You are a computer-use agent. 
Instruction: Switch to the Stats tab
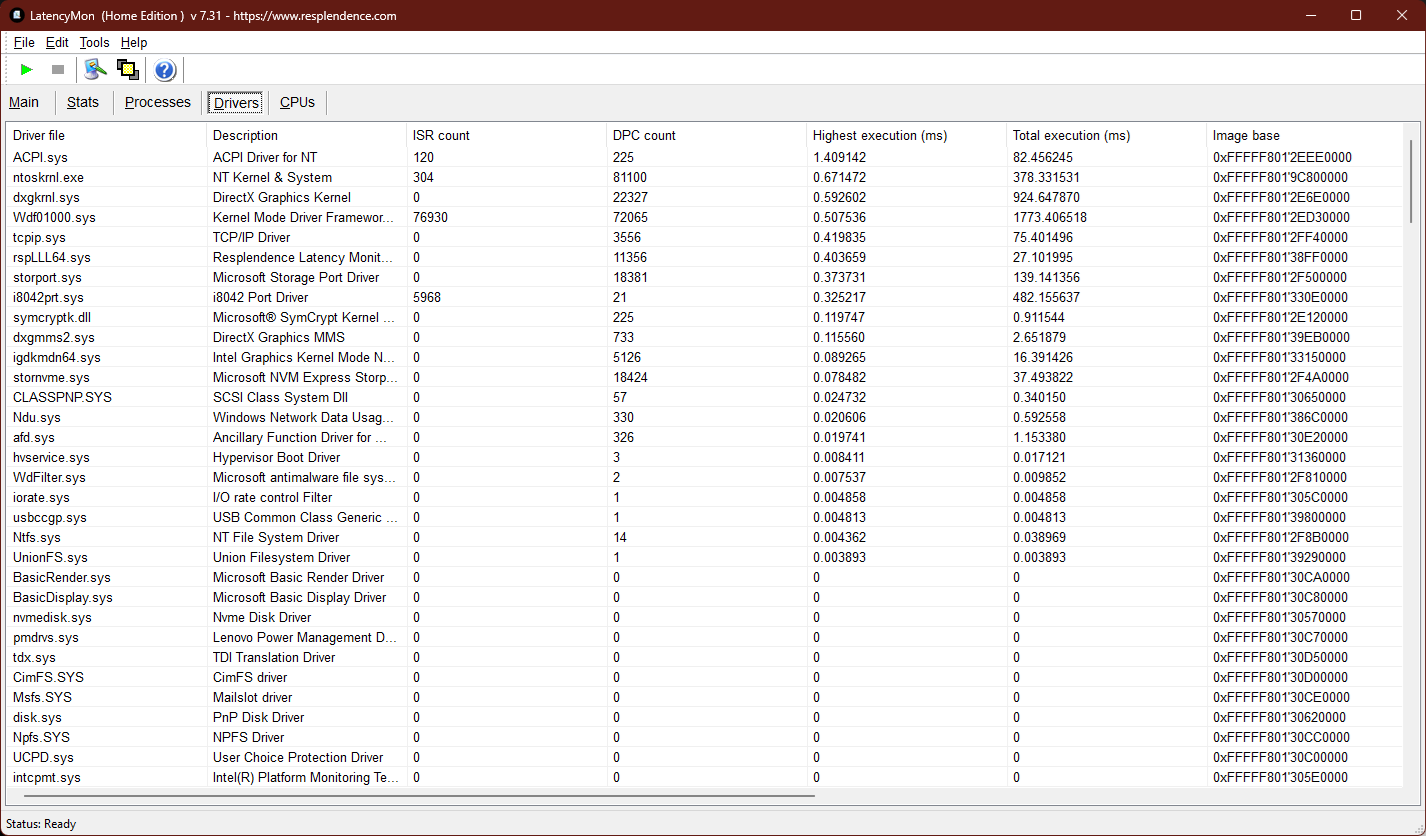[83, 102]
